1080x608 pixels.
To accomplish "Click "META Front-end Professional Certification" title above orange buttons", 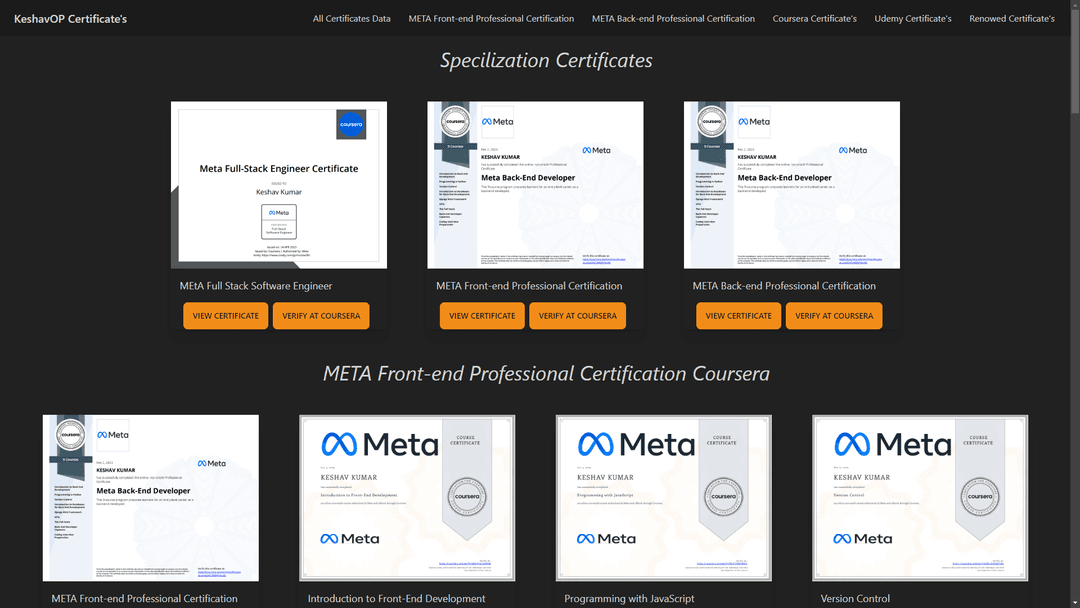I will (529, 286).
